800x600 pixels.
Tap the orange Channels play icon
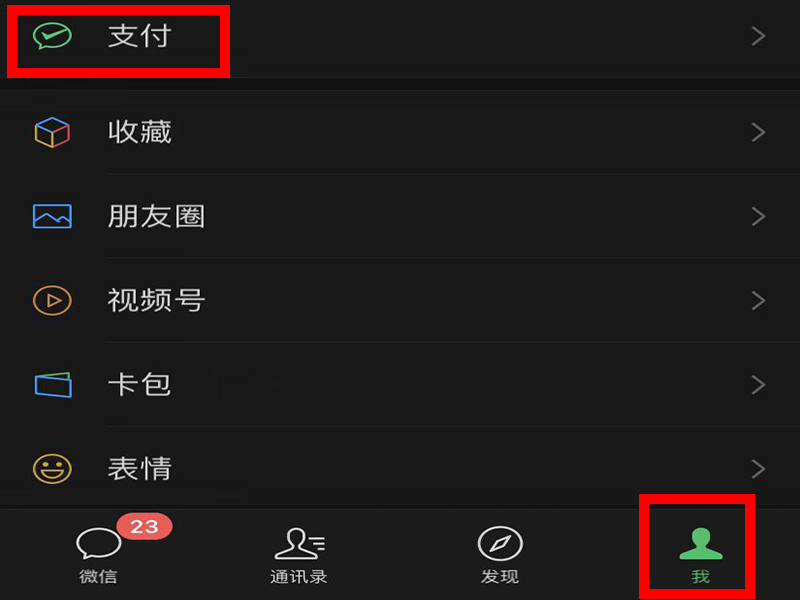52,300
